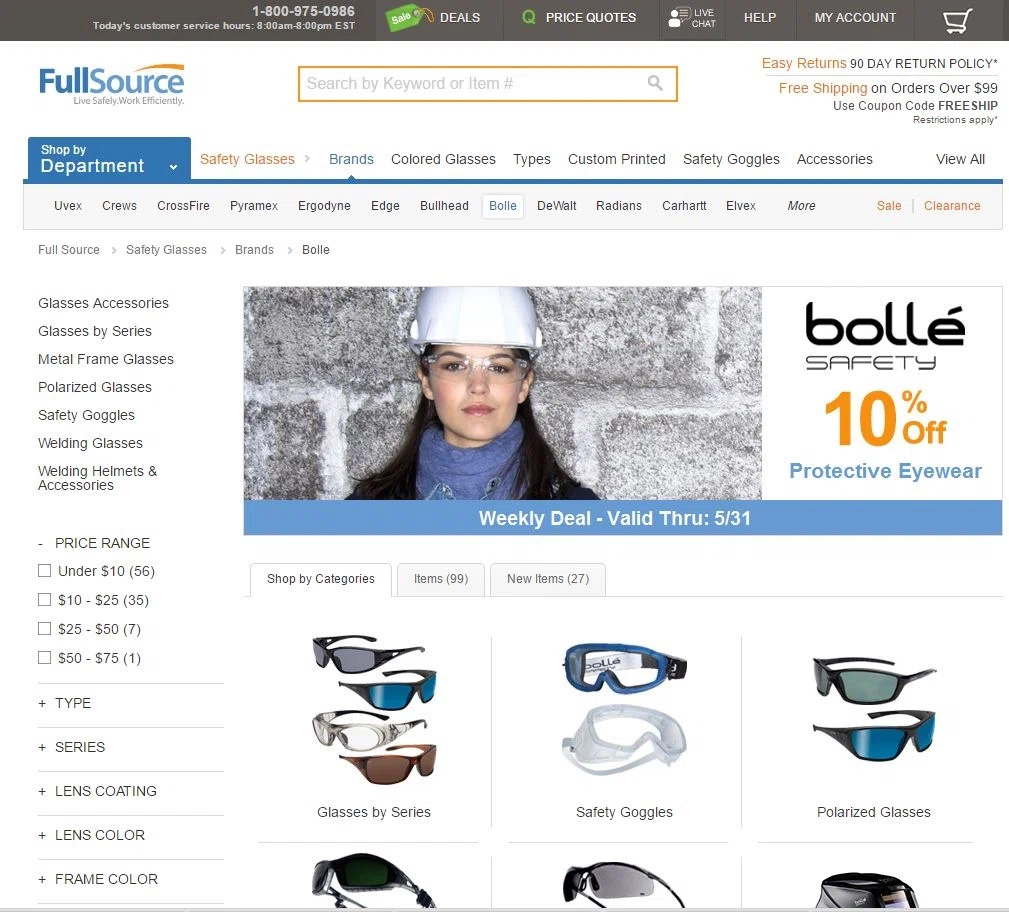Open Glasses Accessories sidebar link
This screenshot has height=912, width=1009.
(103, 303)
